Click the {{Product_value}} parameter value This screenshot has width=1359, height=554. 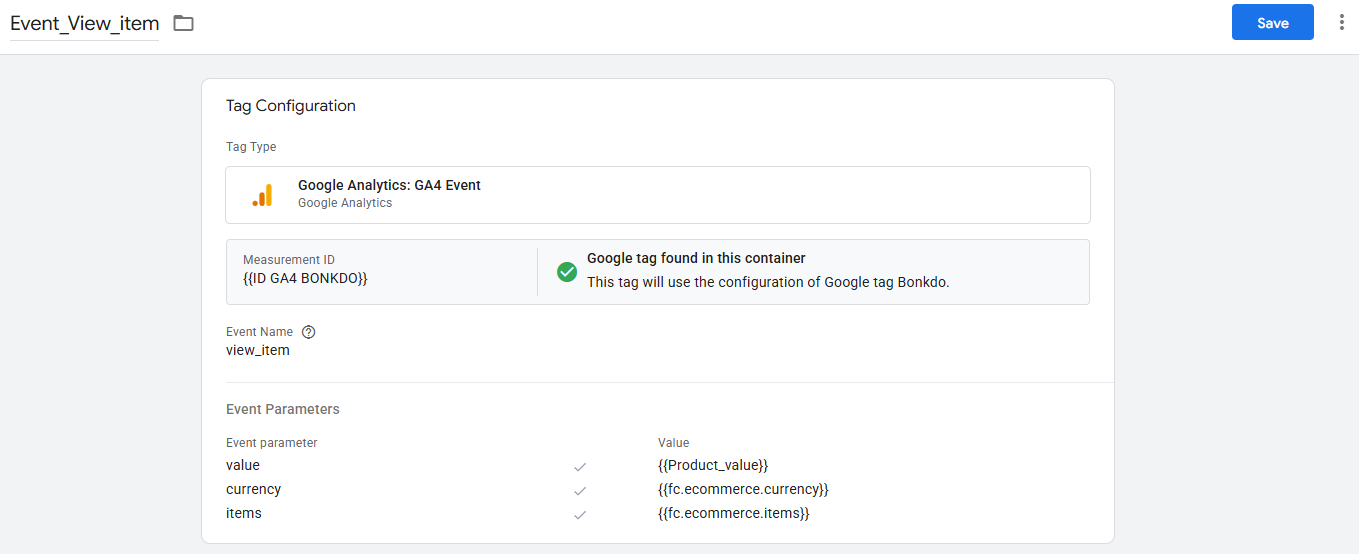(712, 465)
